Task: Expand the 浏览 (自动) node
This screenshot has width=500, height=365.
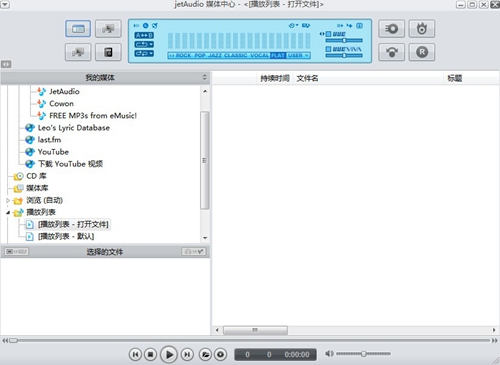Action: pos(8,200)
